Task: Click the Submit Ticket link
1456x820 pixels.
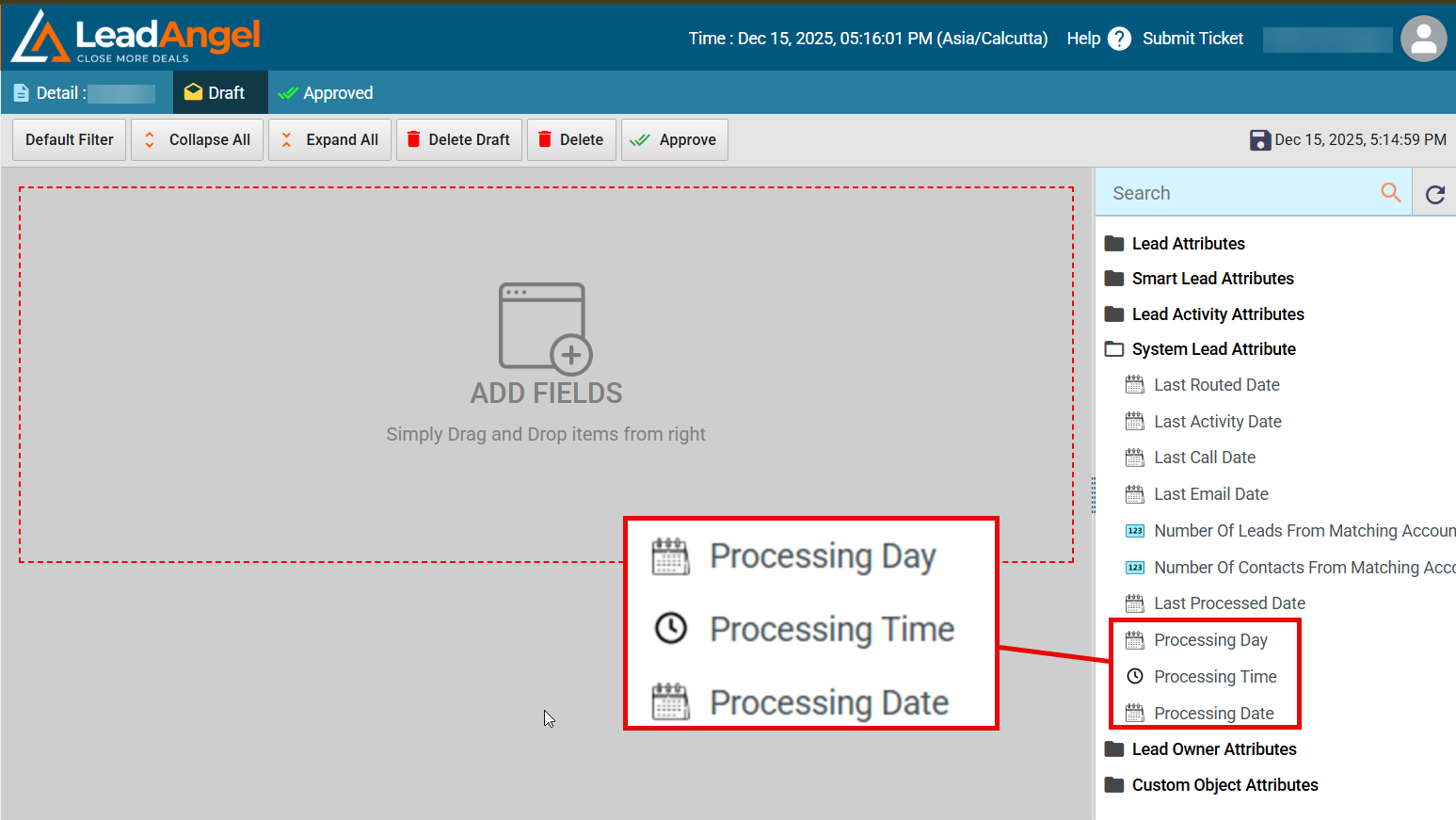Action: (1192, 39)
